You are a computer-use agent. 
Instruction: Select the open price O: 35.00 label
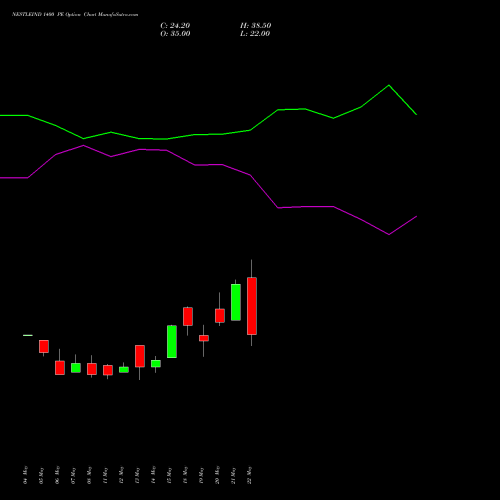coord(175,34)
